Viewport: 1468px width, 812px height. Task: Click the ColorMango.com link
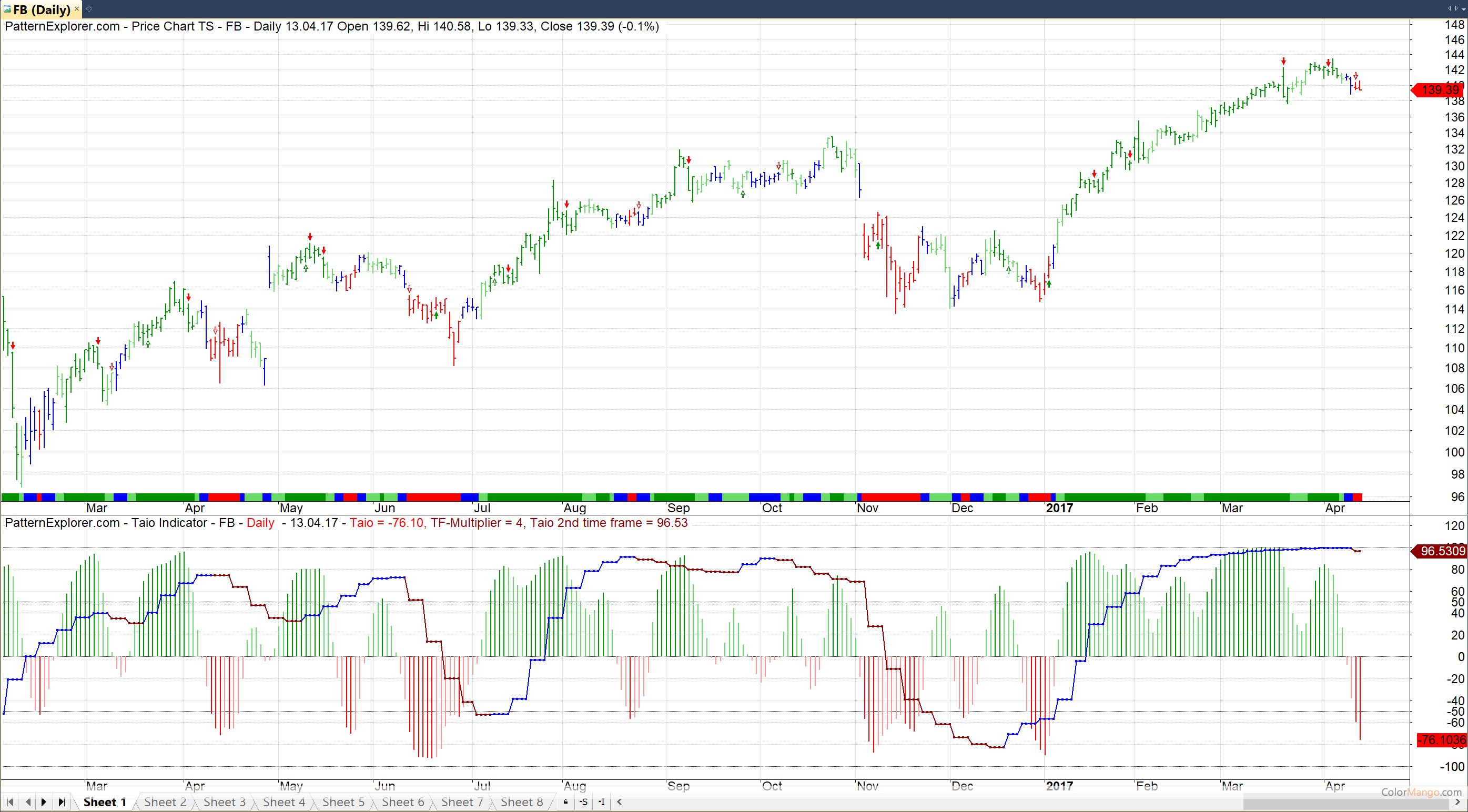[x=1421, y=791]
